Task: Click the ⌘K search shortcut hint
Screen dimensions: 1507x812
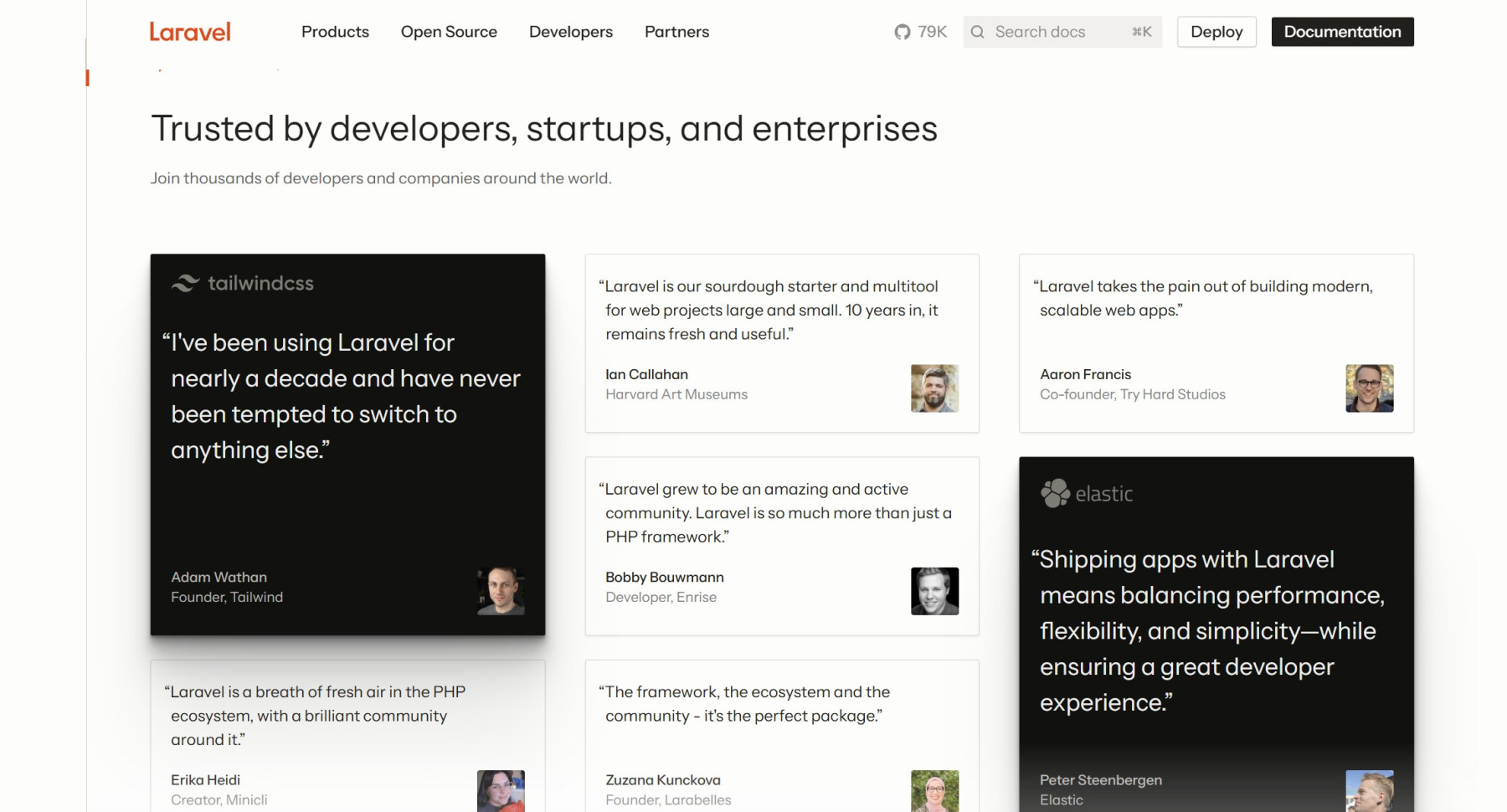Action: coord(1142,32)
